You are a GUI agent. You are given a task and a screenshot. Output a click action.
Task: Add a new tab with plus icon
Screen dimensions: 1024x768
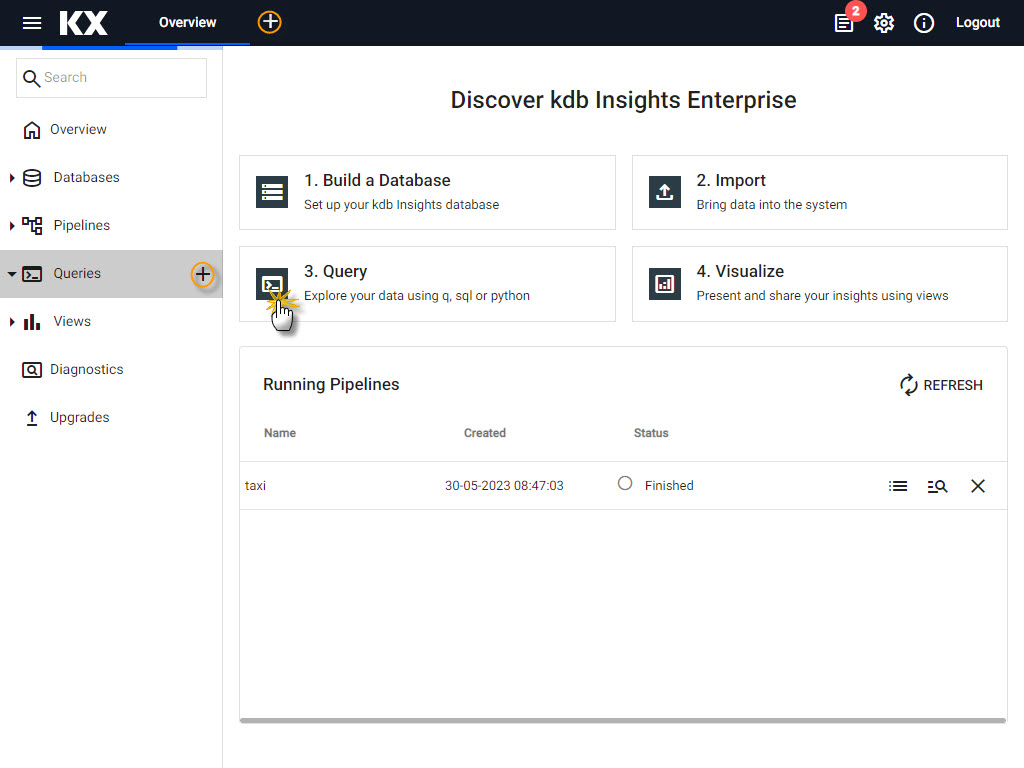coord(270,22)
